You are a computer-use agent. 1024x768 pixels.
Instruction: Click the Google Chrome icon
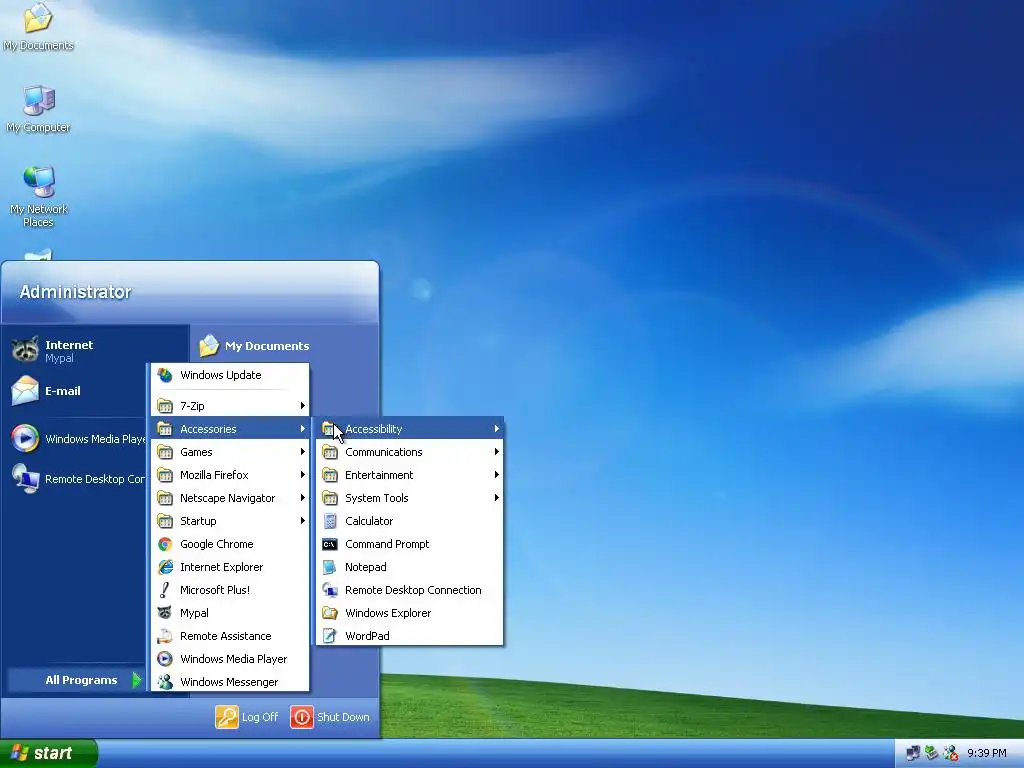[165, 544]
